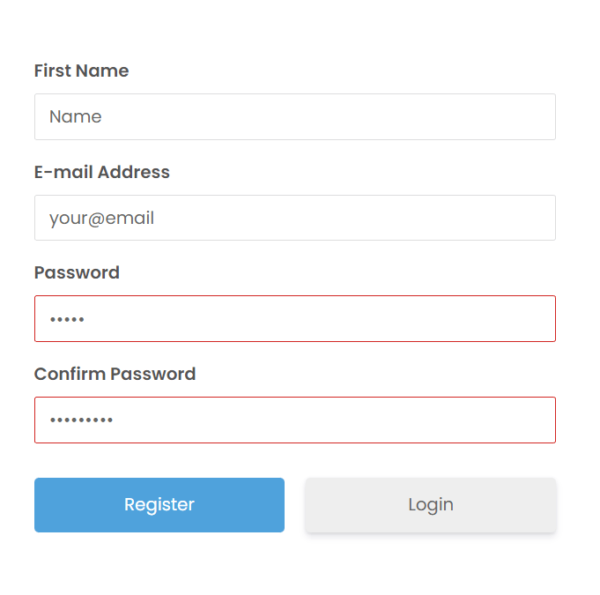Activate the name entry box
Screen dimensions: 600x595
(x=294, y=117)
